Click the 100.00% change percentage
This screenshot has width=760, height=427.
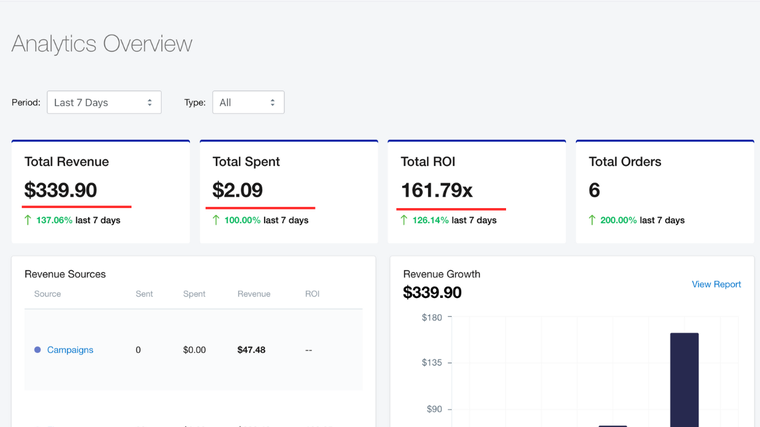242,220
